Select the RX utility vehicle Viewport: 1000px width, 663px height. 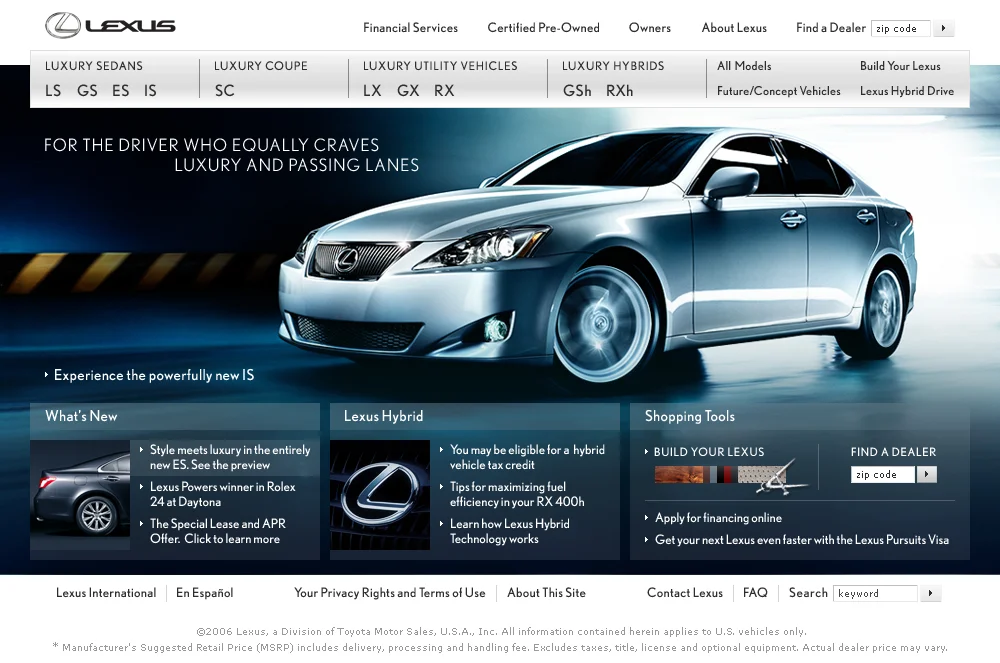coord(445,91)
